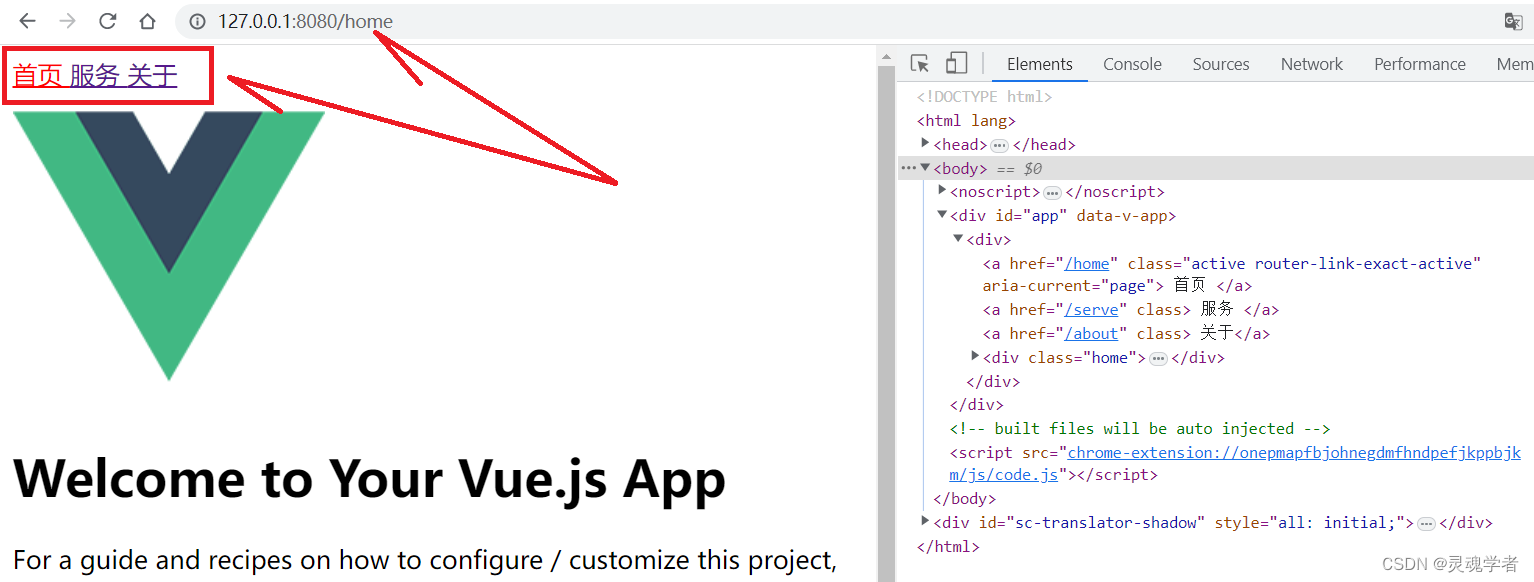Switch to the Elements tab
This screenshot has height=582, width=1534.
pyautogui.click(x=1040, y=64)
